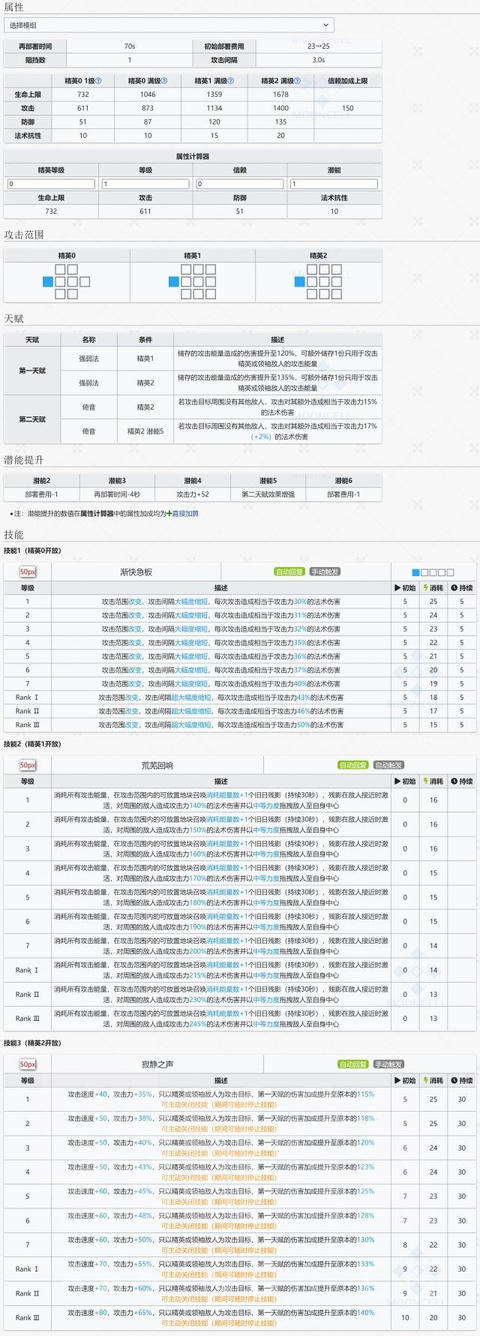Focus the 信赖 input in 属性计算器
Screen dimensions: 480x1336
[240, 184]
